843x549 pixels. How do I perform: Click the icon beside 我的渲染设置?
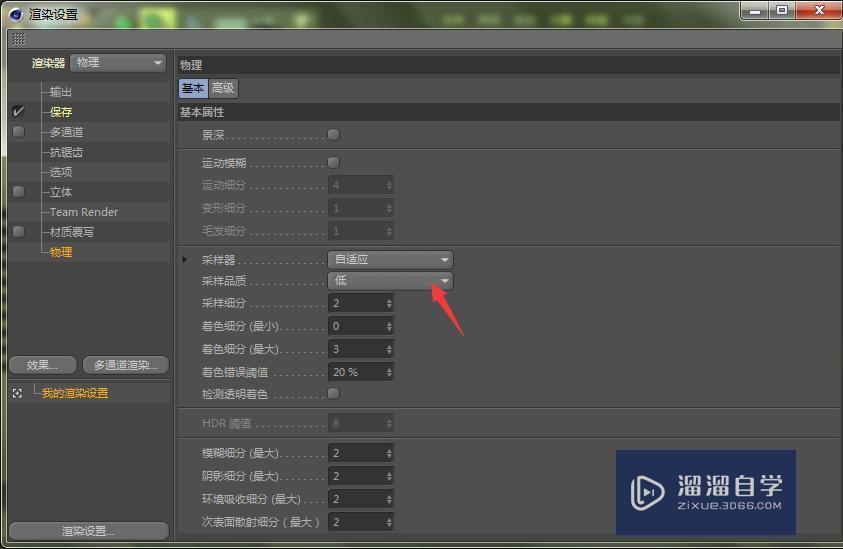17,394
